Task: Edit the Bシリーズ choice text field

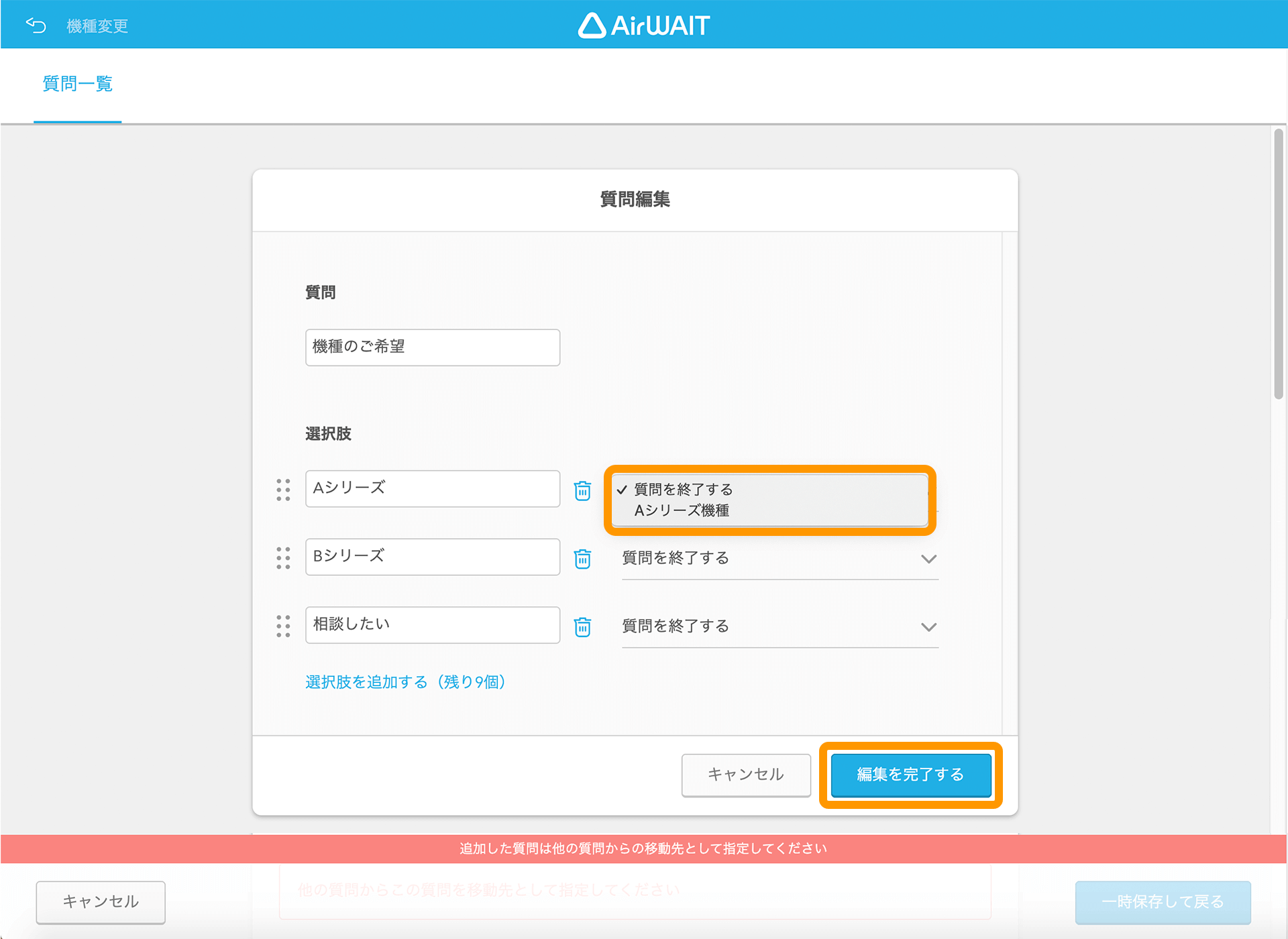Action: click(433, 557)
